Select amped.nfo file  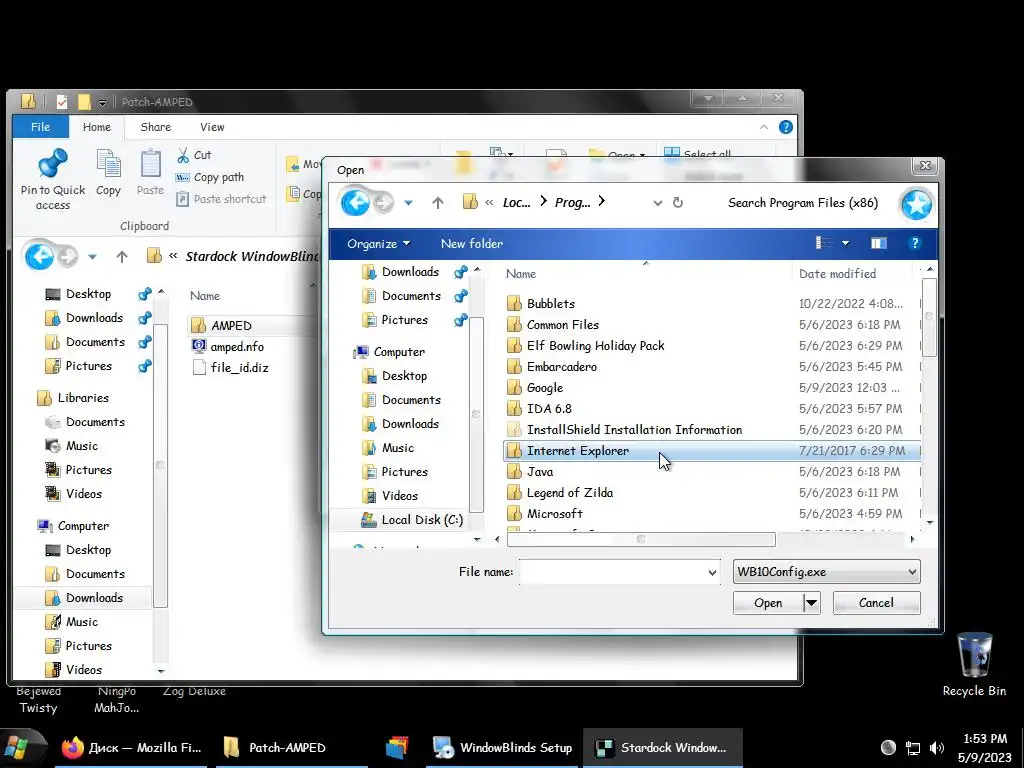(229, 347)
